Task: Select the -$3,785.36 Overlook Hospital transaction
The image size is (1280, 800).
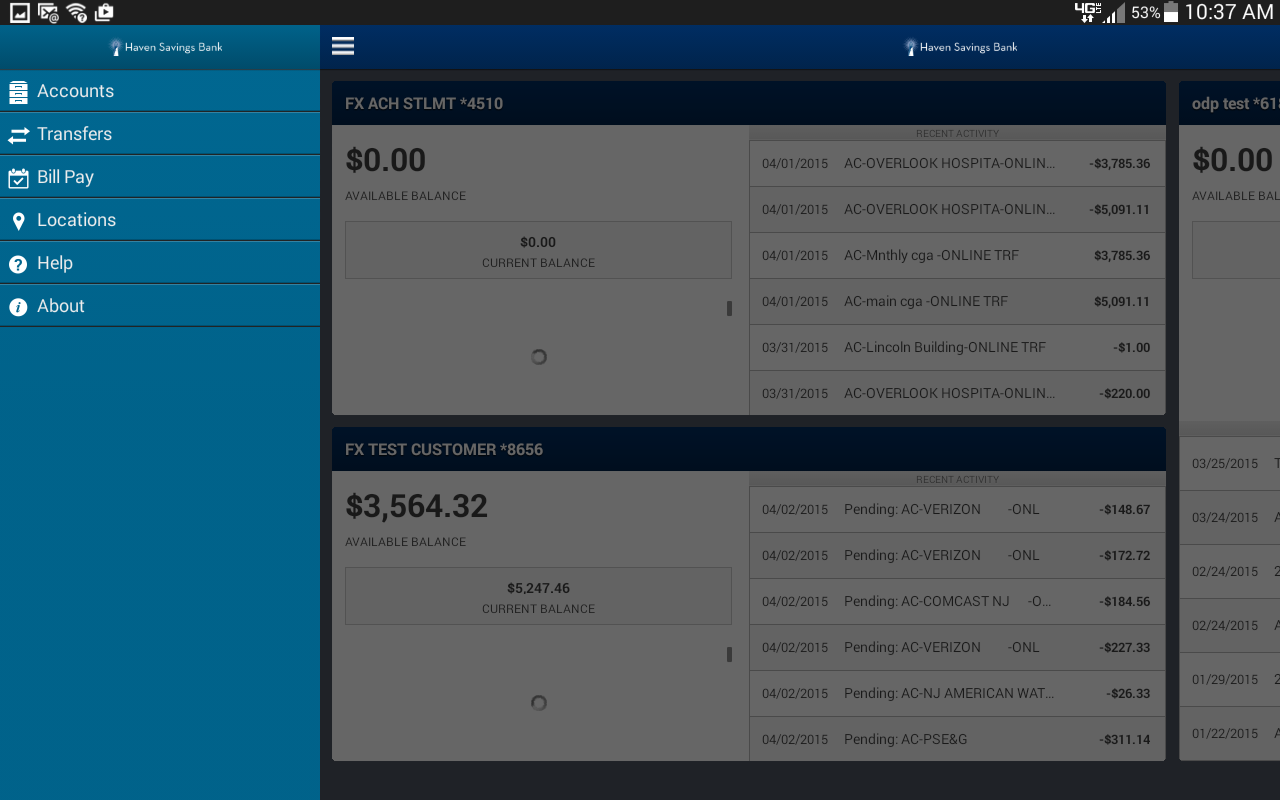Action: pyautogui.click(x=957, y=163)
